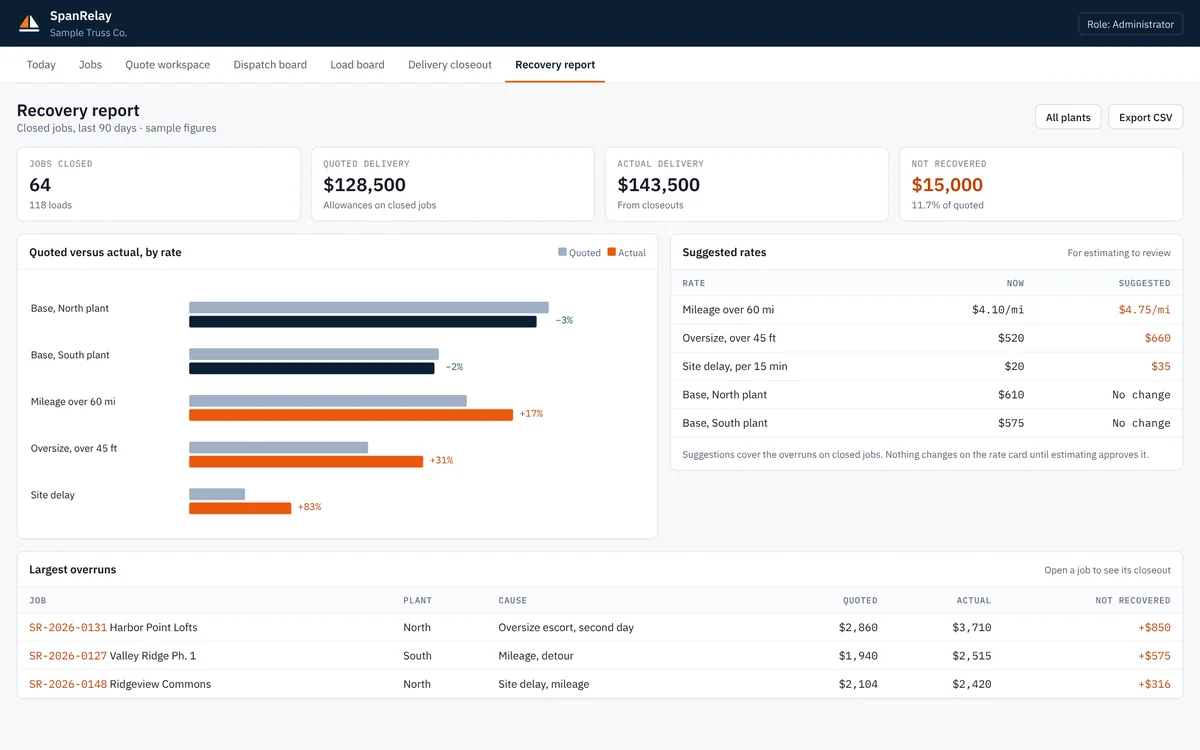
Task: Switch to Delivery closeout tab
Action: coord(450,65)
